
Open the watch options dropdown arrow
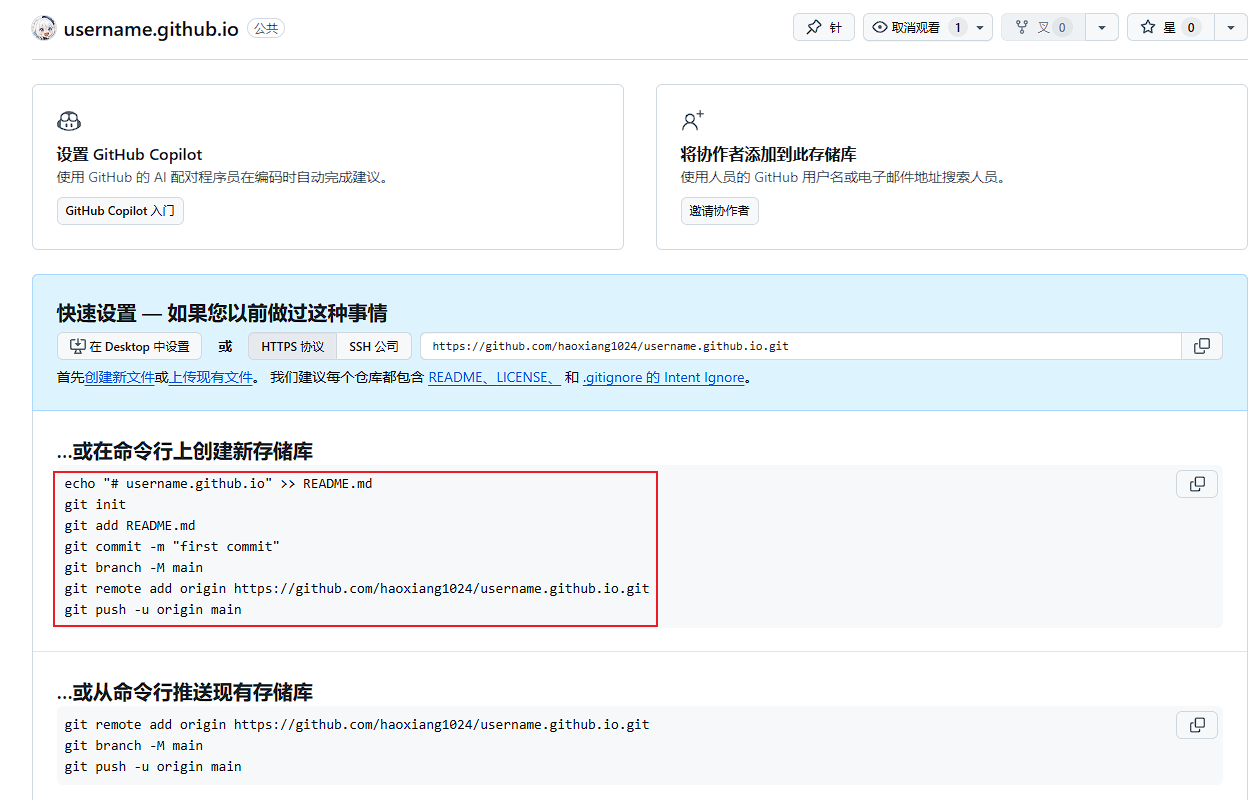(980, 27)
